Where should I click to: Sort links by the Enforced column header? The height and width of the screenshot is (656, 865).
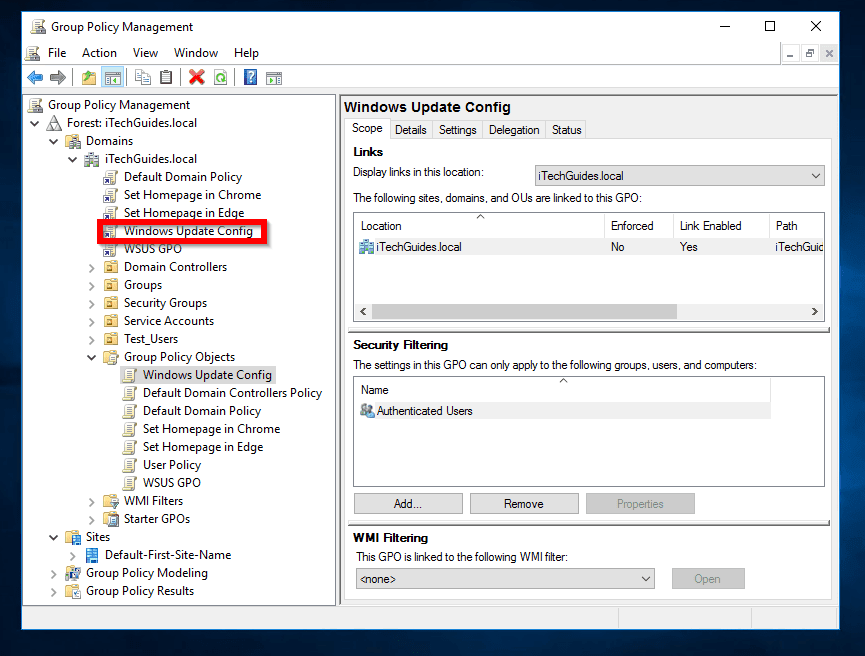tap(639, 226)
